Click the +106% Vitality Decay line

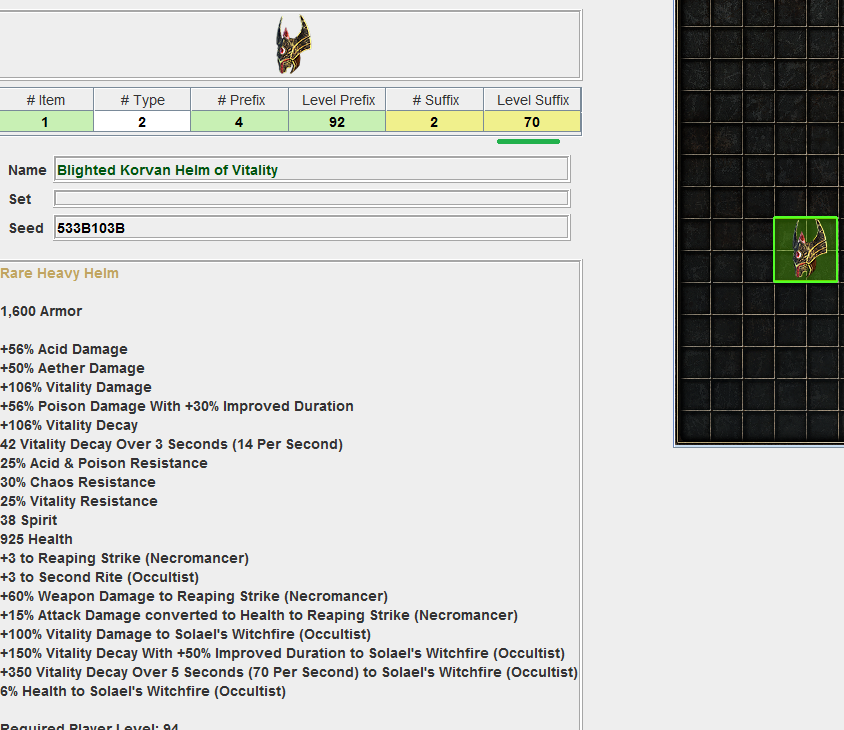(x=69, y=425)
